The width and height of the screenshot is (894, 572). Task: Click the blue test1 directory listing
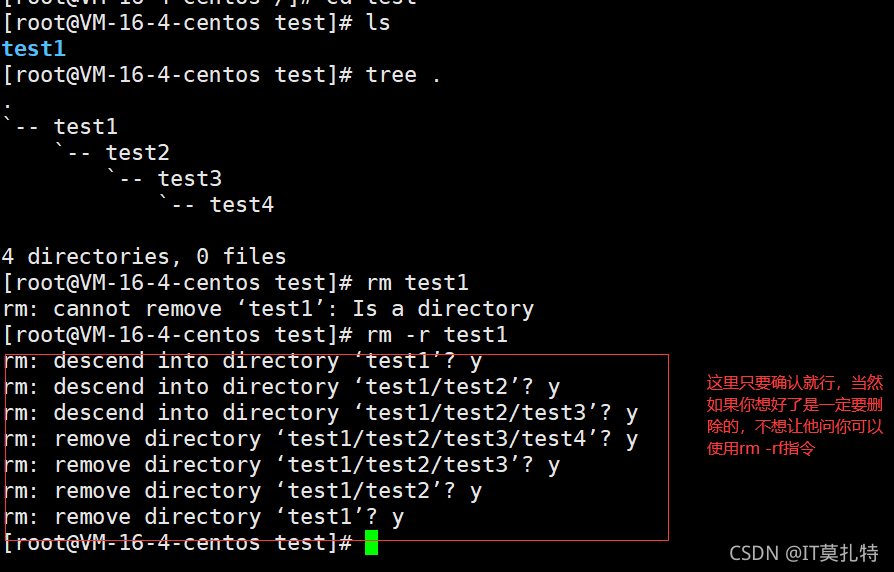click(34, 49)
